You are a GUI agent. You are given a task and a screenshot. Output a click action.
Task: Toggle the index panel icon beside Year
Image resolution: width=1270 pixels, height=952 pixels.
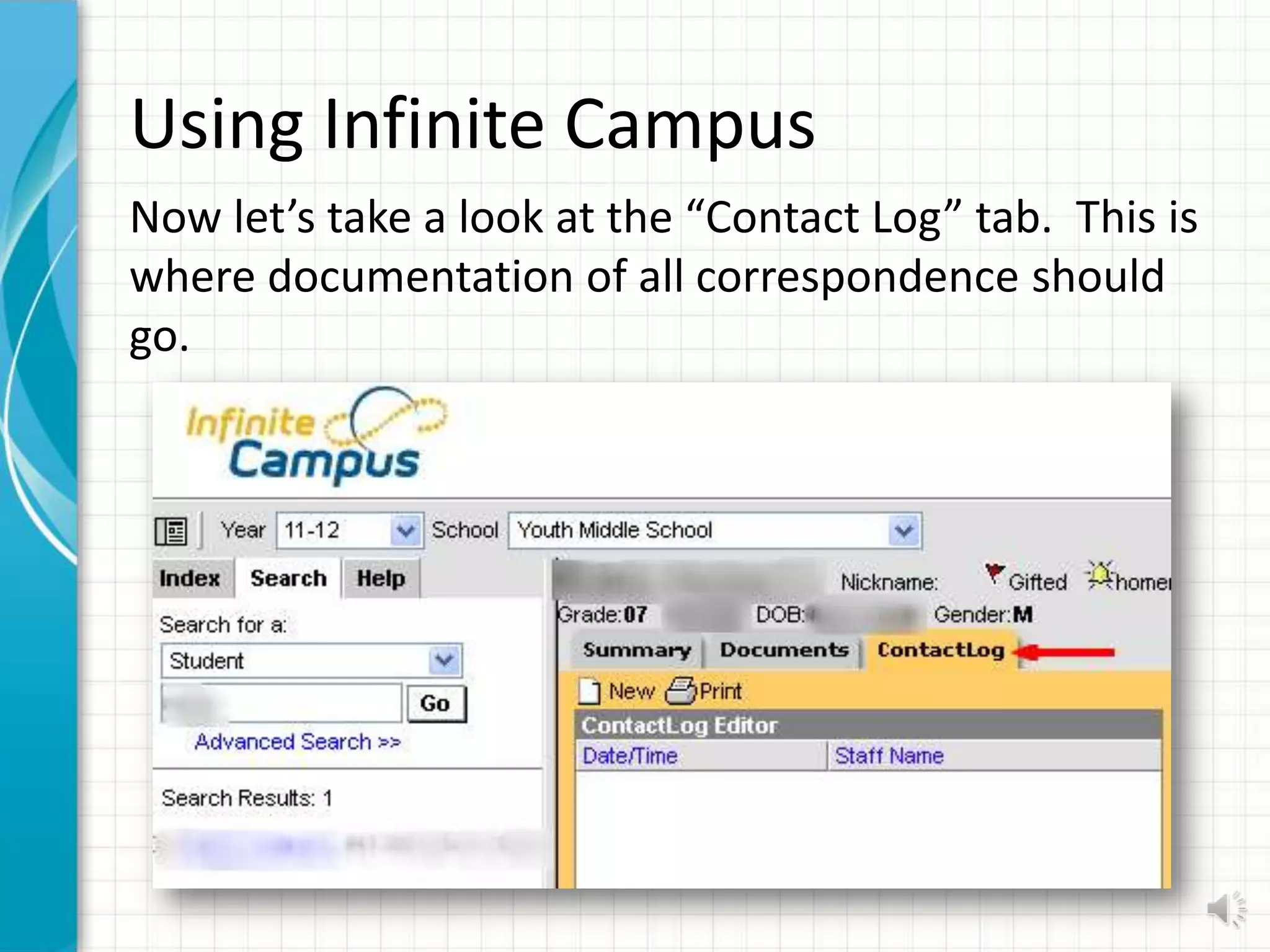(171, 531)
